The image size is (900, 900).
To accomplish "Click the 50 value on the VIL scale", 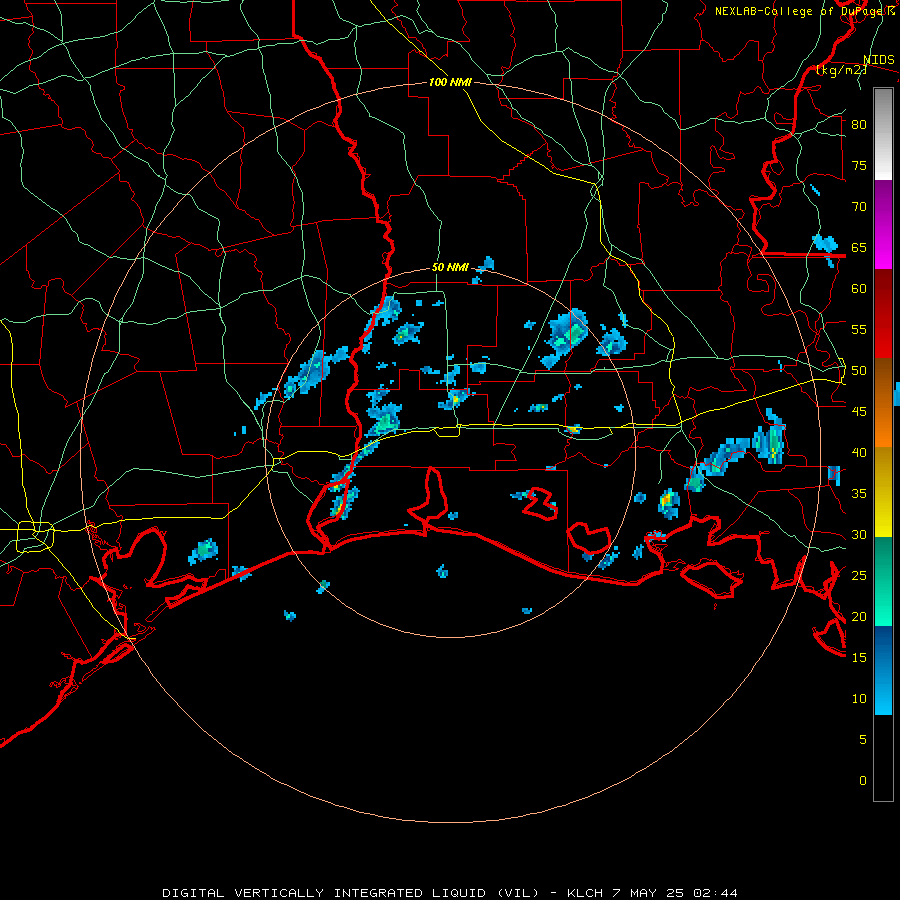I will [x=859, y=371].
